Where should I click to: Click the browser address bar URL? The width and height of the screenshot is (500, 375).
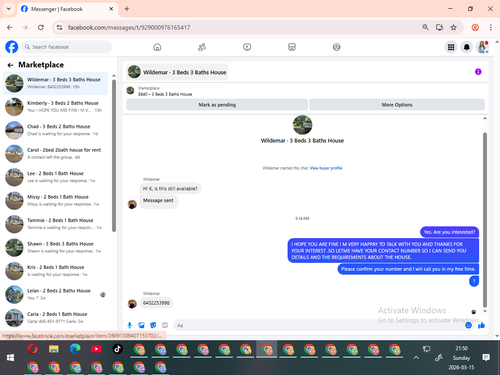pos(129,27)
